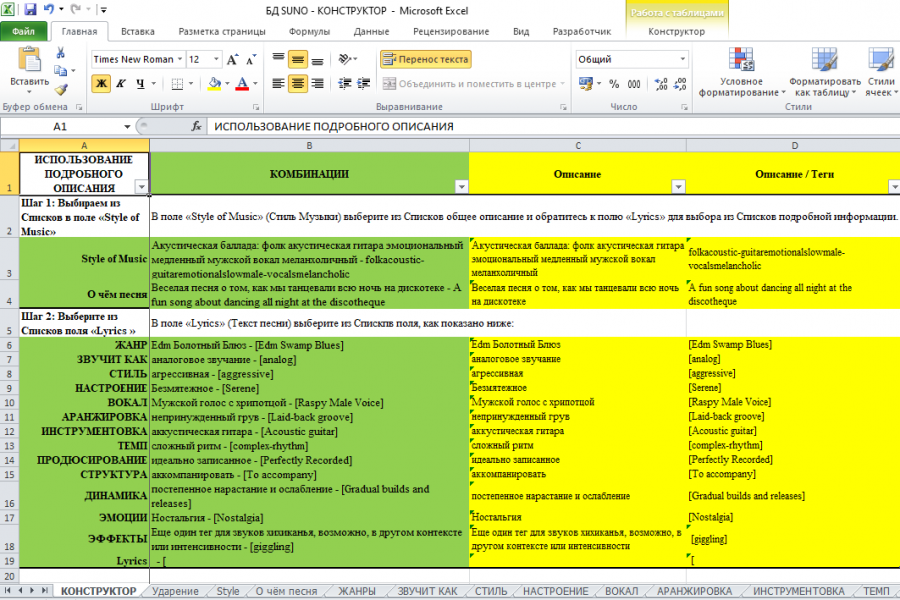900x600 pixels.
Task: Click the next sheet navigation arrow
Action: tap(32, 590)
